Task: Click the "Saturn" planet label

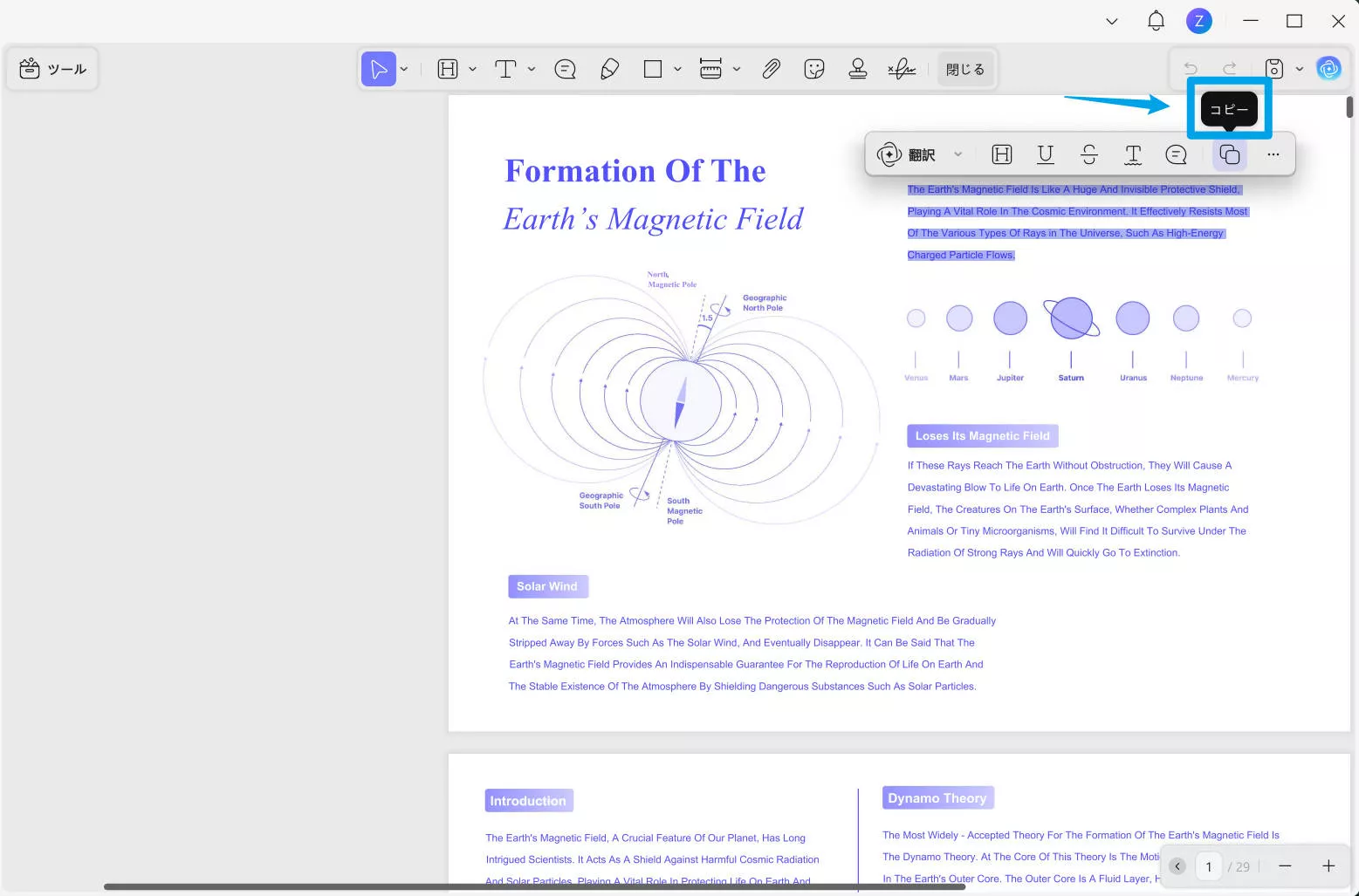Action: [x=1071, y=378]
